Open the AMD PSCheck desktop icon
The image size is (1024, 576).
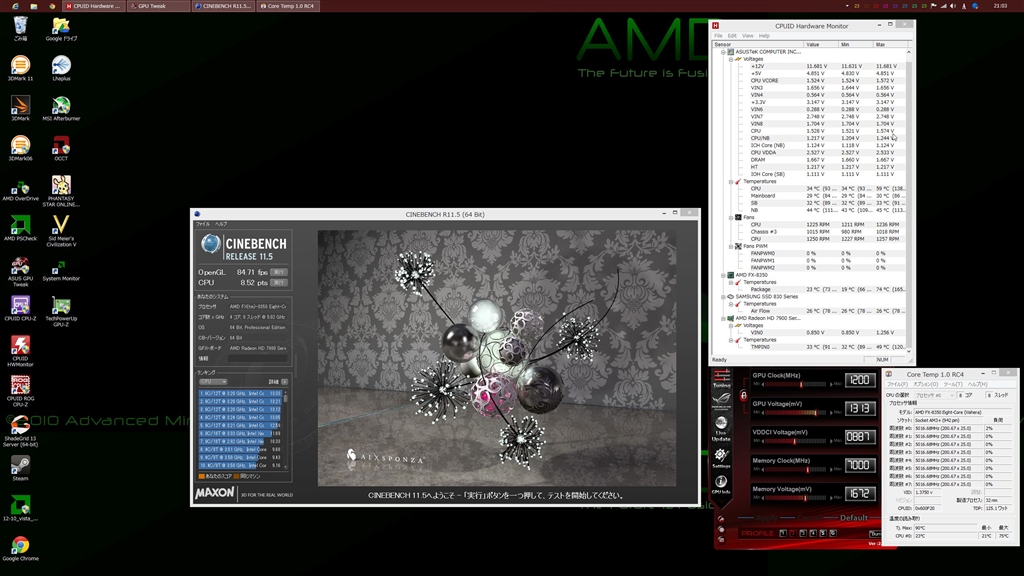click(20, 228)
